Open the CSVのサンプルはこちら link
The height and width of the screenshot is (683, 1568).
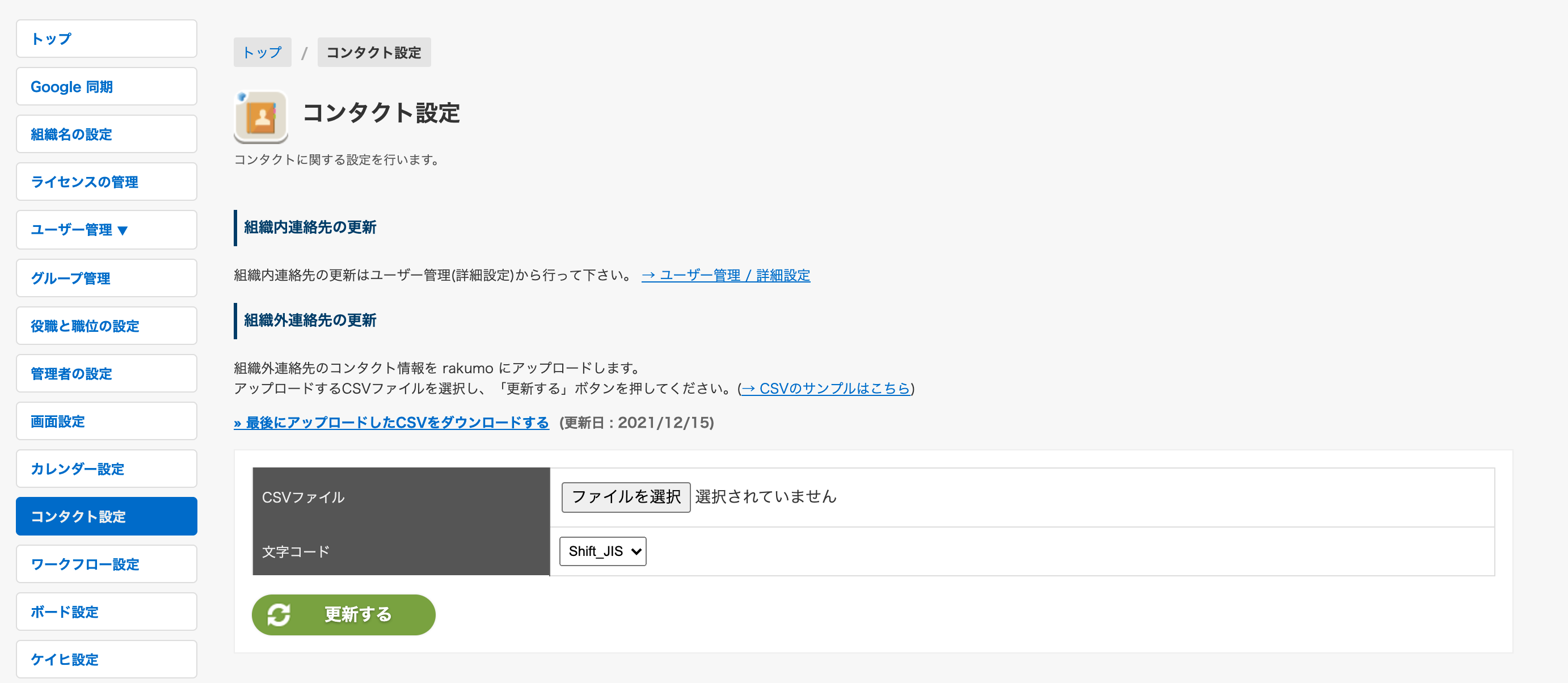click(825, 389)
